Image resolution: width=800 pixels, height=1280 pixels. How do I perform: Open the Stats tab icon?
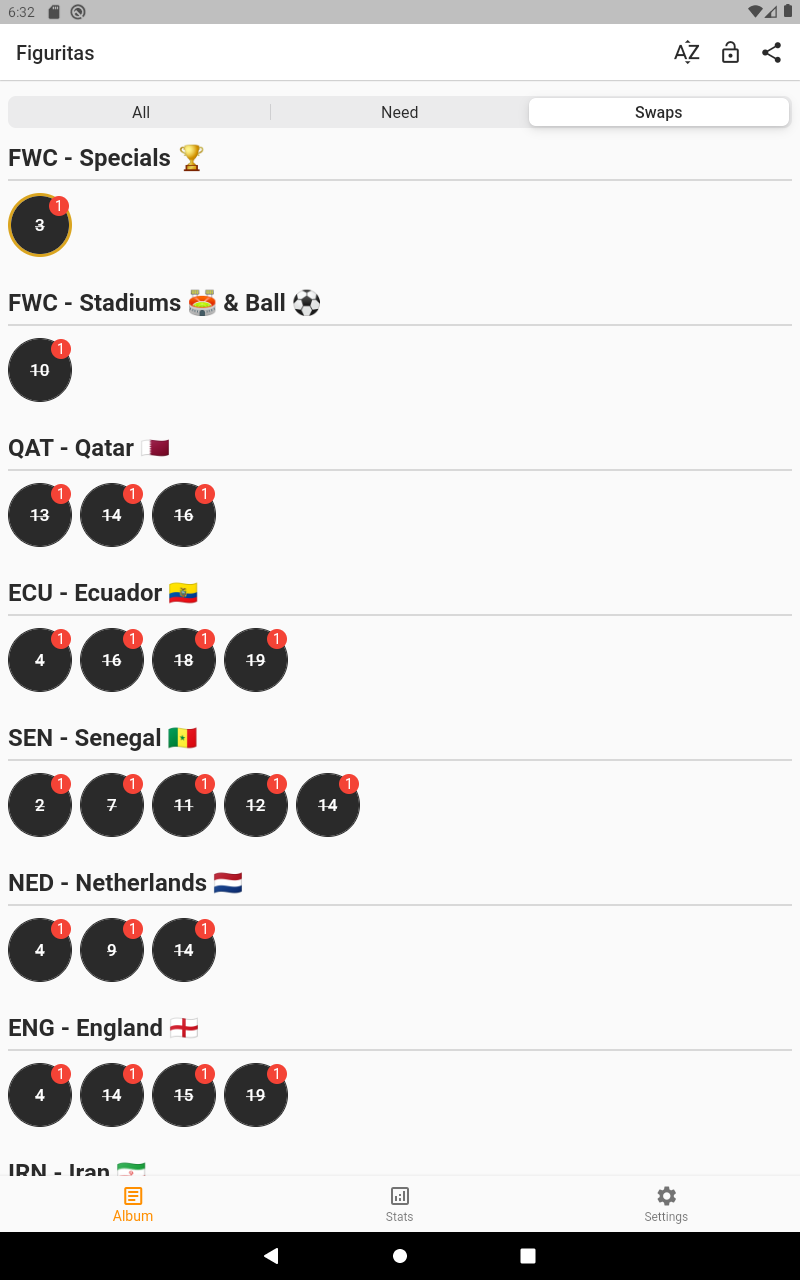coord(399,1196)
